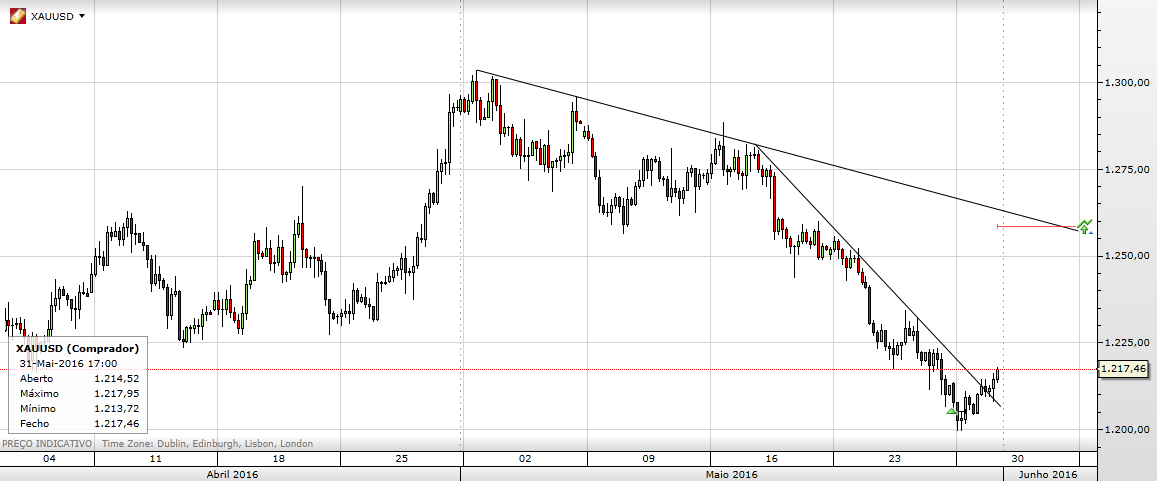Click the 31-Mai-2016 17:00 timestamp
1157x481 pixels.
[68, 363]
